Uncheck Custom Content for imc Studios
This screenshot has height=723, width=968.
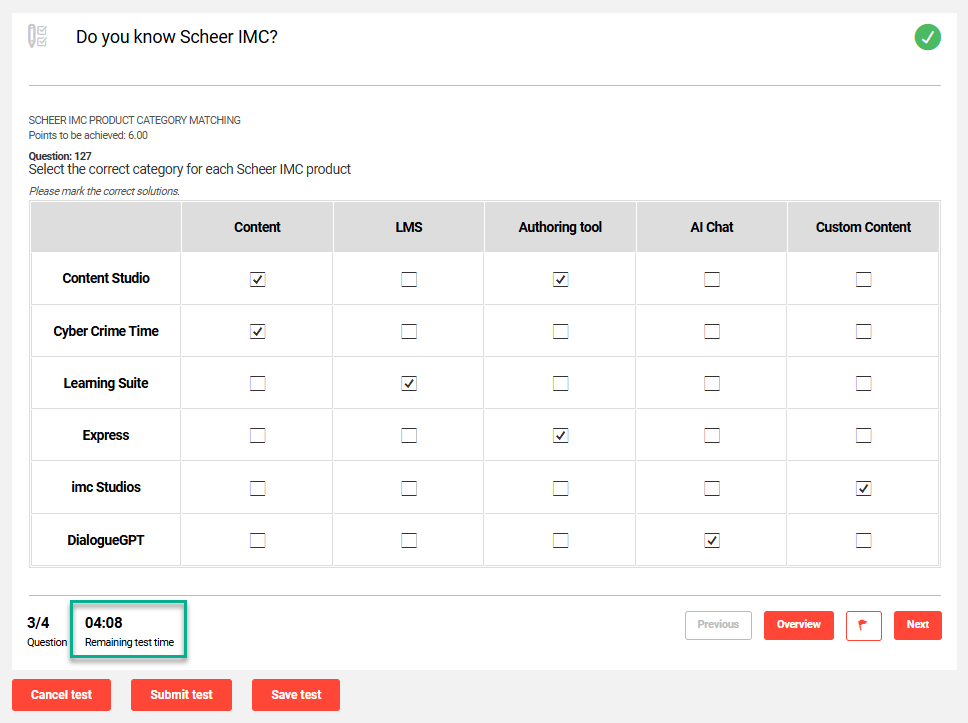pos(864,488)
